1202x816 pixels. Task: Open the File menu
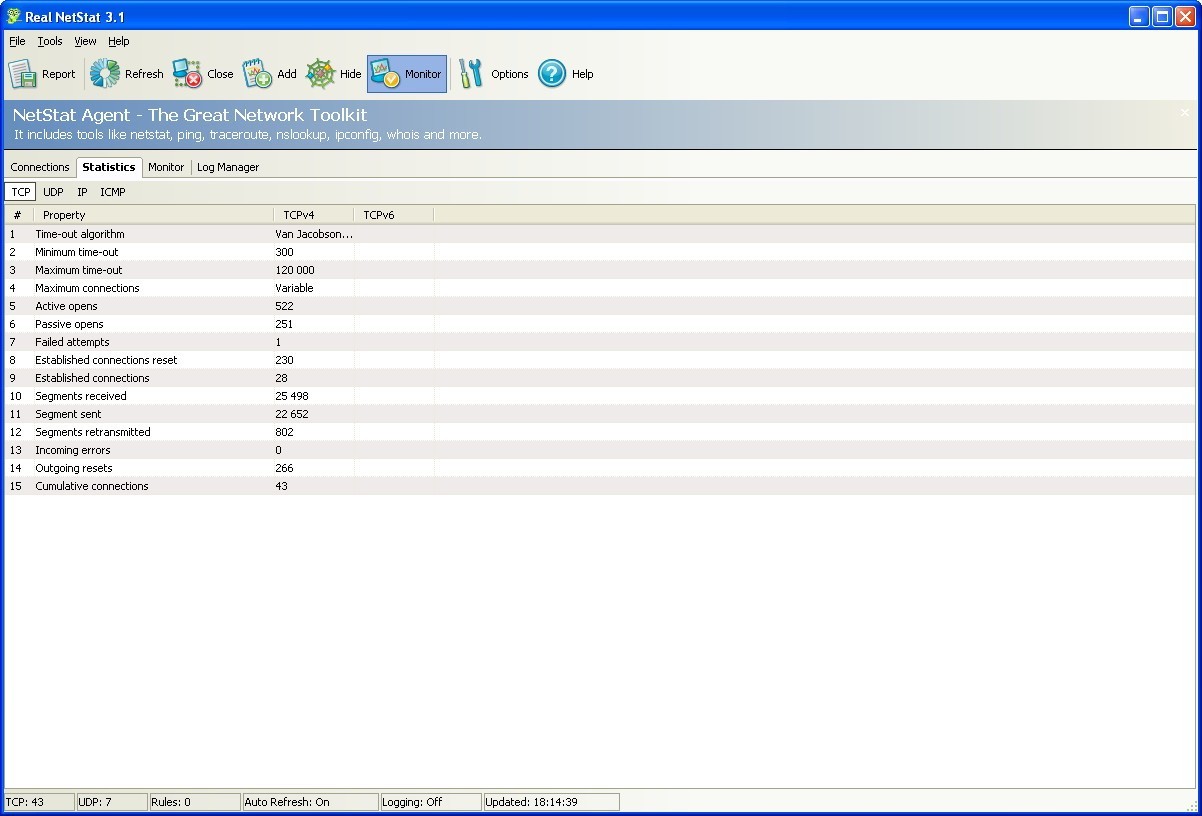coord(17,41)
